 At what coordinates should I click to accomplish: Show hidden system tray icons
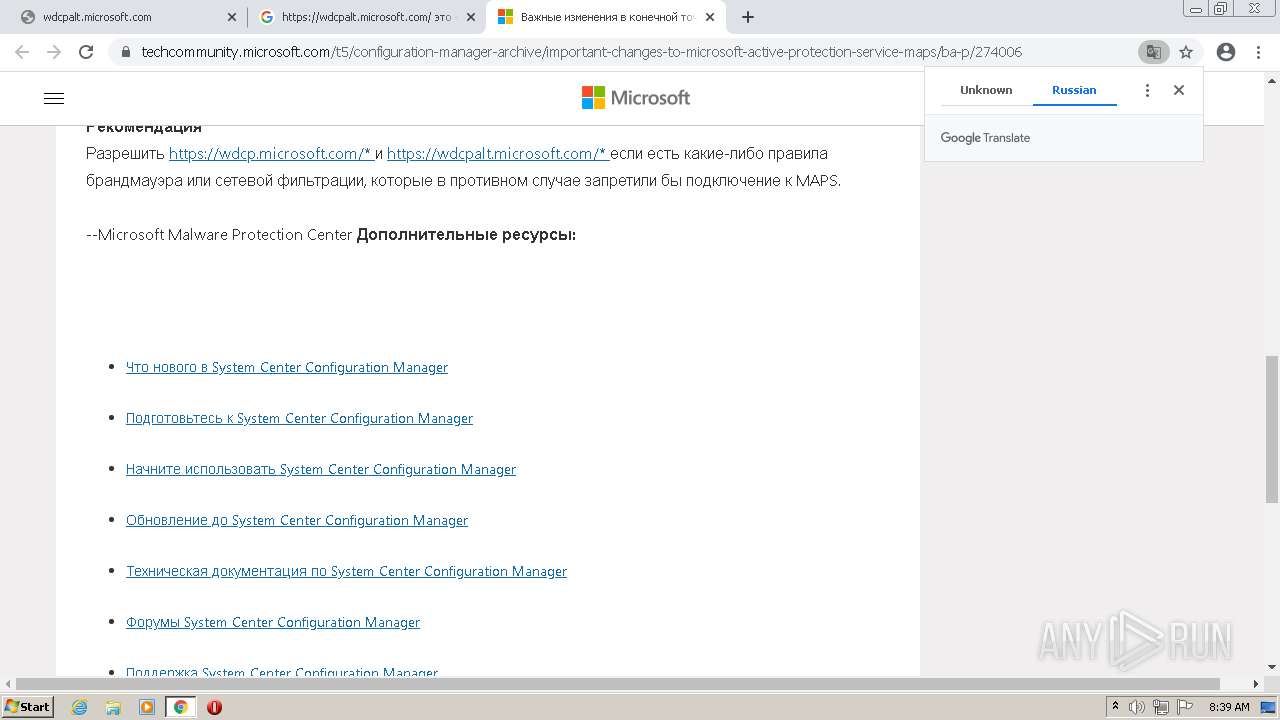point(1116,707)
